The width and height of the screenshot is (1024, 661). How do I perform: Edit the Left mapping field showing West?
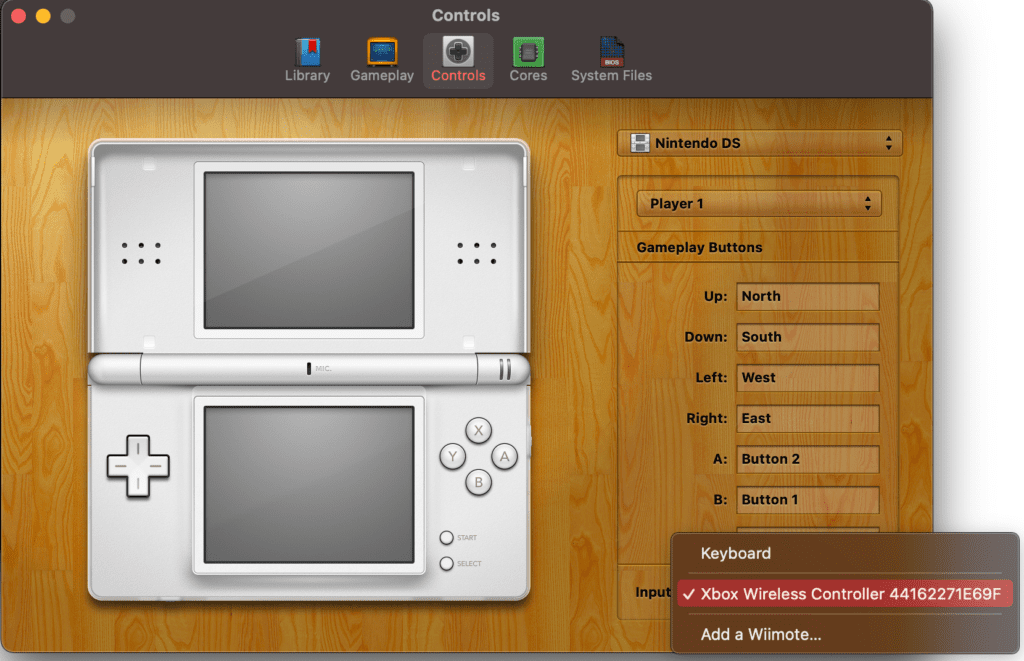point(807,378)
